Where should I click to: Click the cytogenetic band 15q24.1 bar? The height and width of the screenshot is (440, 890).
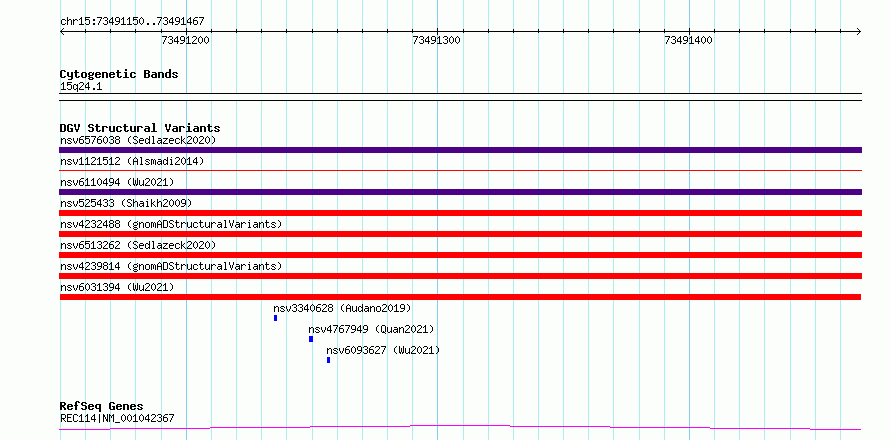(460, 97)
